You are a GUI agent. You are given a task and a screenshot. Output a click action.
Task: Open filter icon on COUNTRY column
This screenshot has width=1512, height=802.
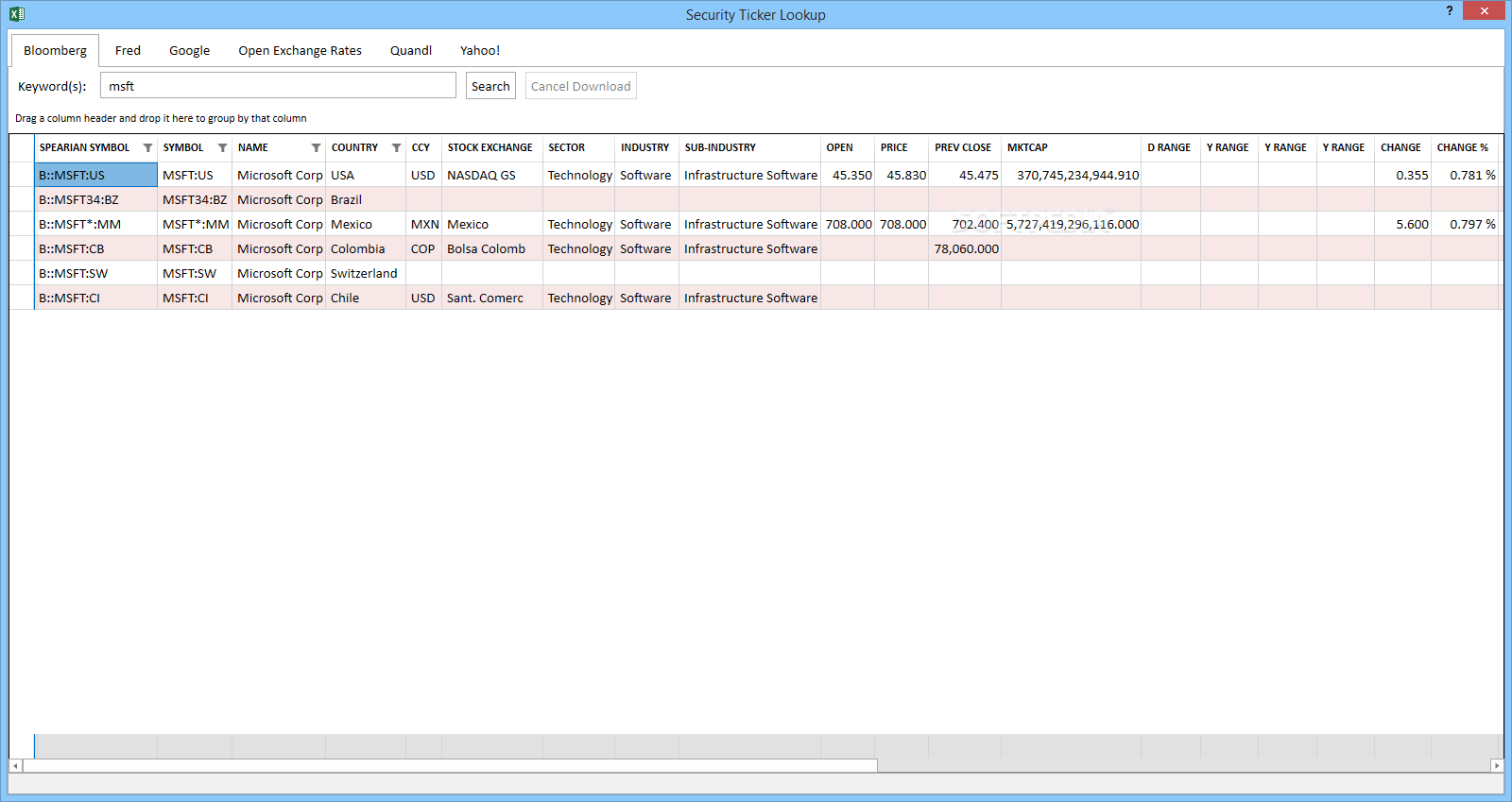click(x=396, y=148)
